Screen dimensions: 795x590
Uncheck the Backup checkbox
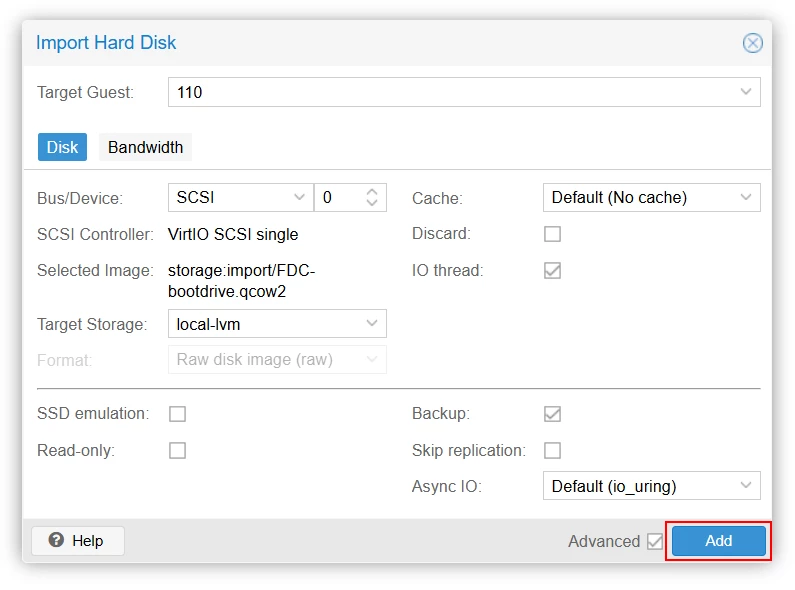click(x=552, y=414)
